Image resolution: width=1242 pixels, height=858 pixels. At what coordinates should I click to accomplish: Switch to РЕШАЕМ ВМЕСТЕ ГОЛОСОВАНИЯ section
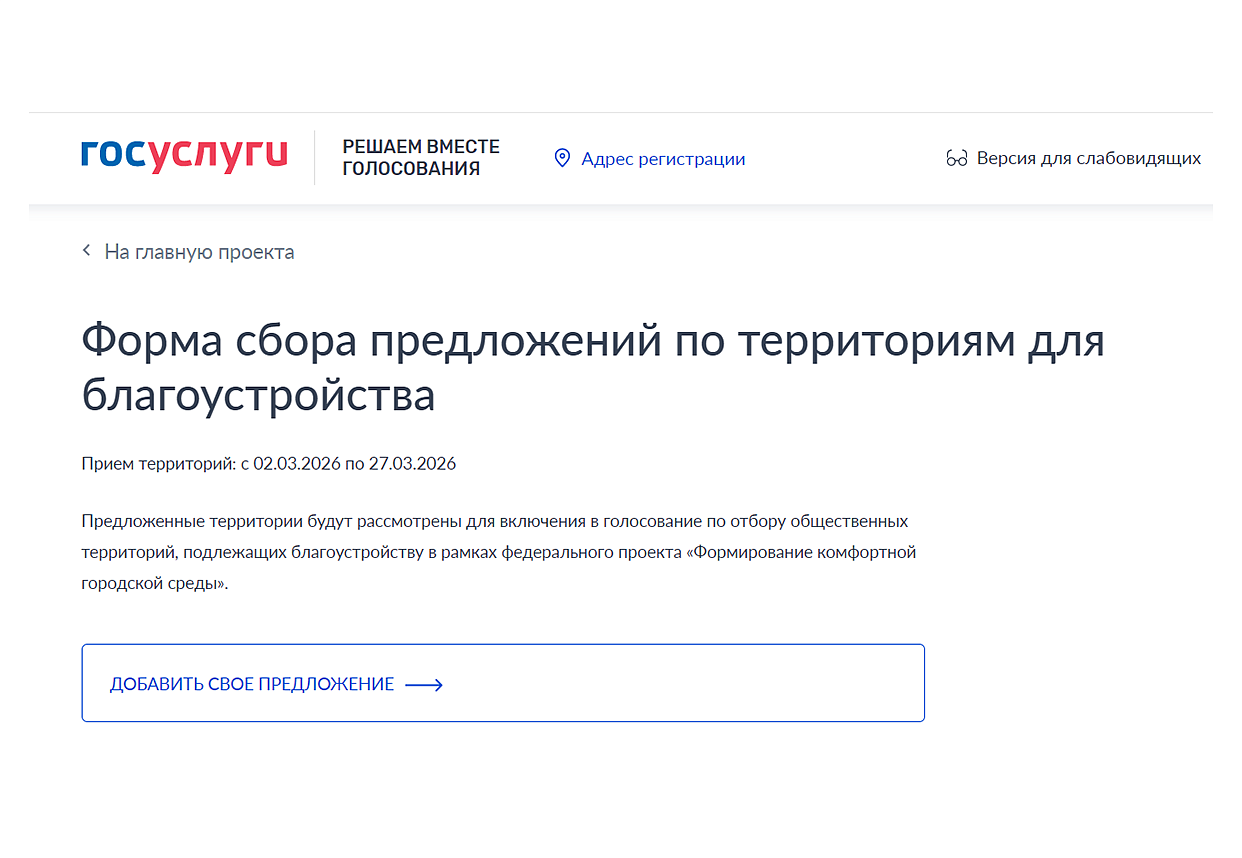421,157
